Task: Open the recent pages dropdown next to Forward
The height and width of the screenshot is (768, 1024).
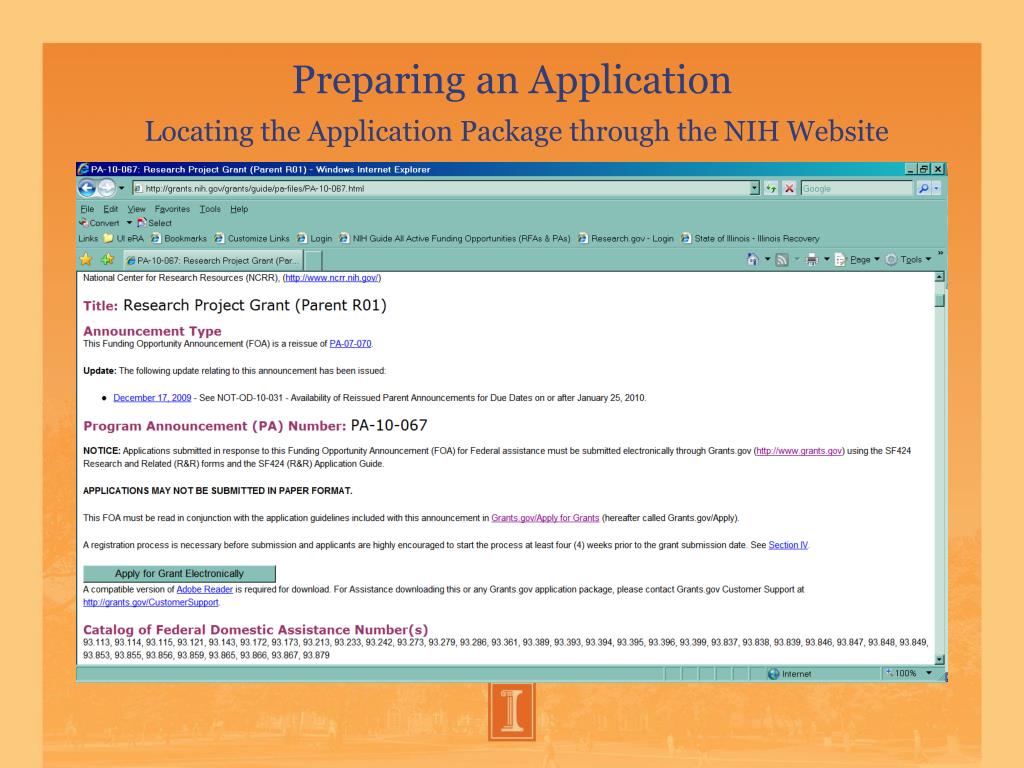Action: [x=121, y=188]
